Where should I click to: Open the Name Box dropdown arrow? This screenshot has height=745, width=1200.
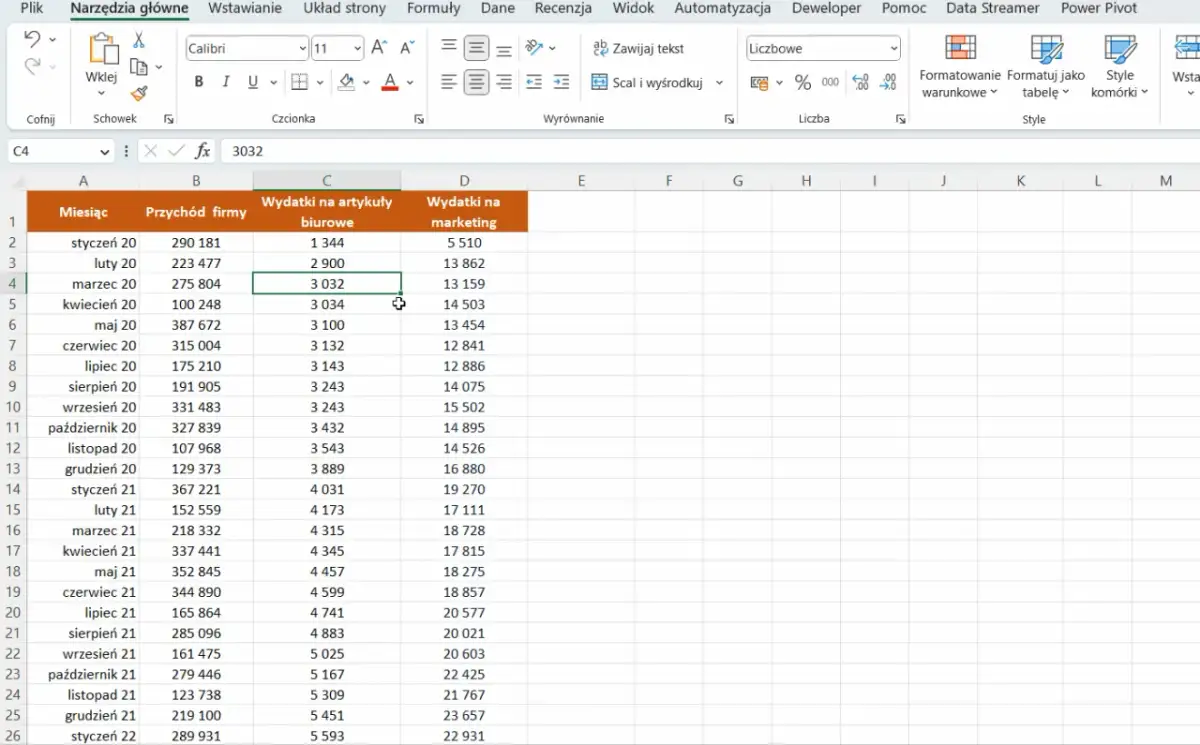105,152
